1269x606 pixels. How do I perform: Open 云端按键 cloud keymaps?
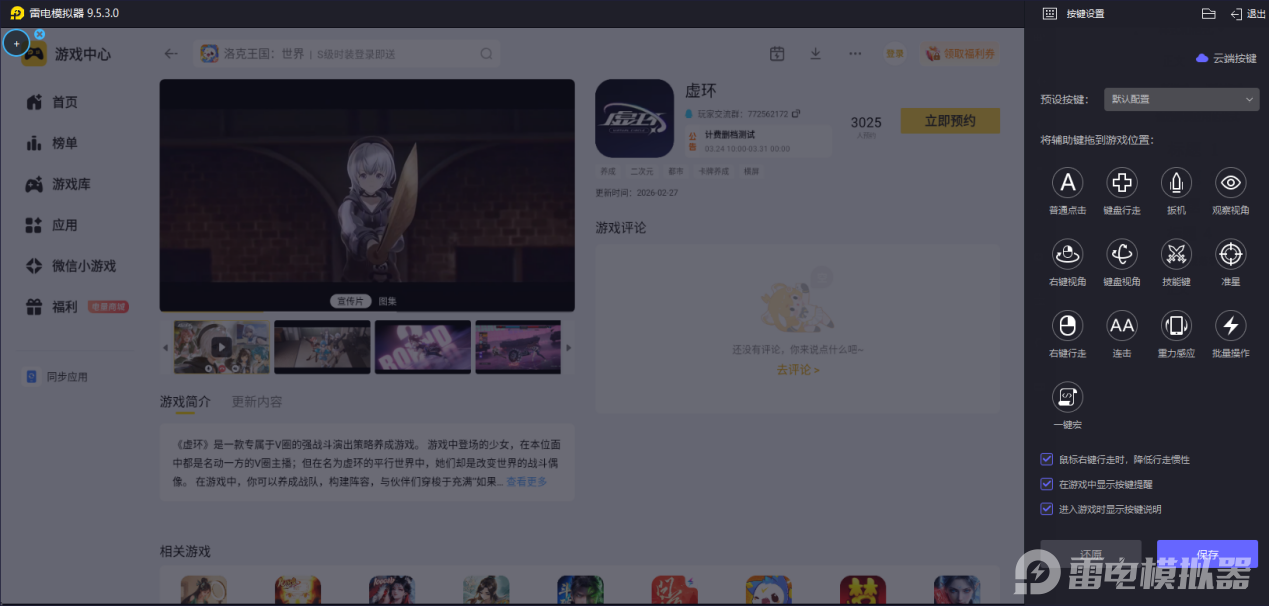(1226, 58)
